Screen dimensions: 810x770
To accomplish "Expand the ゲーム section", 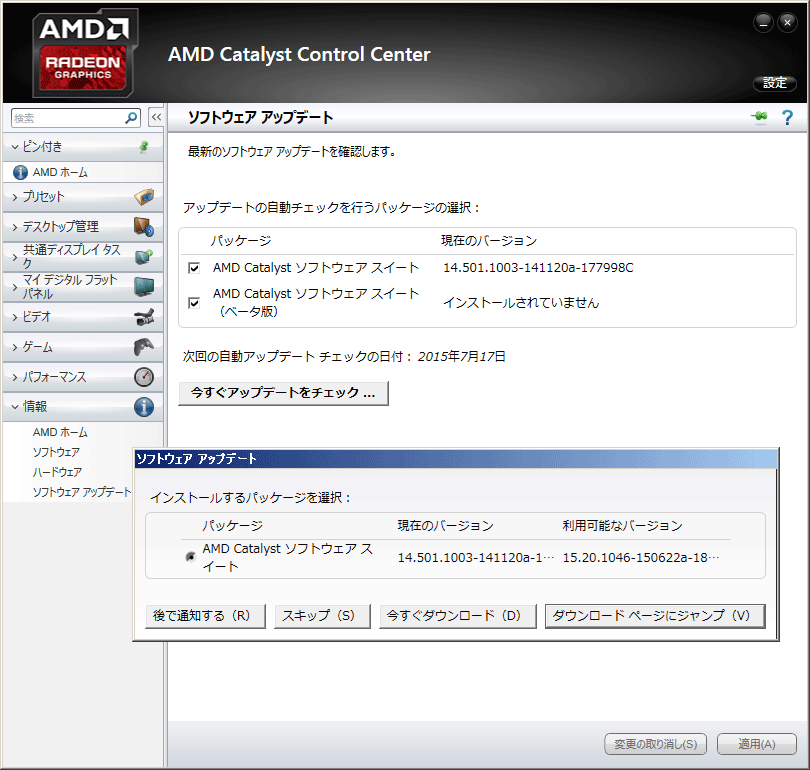I will click(15, 347).
